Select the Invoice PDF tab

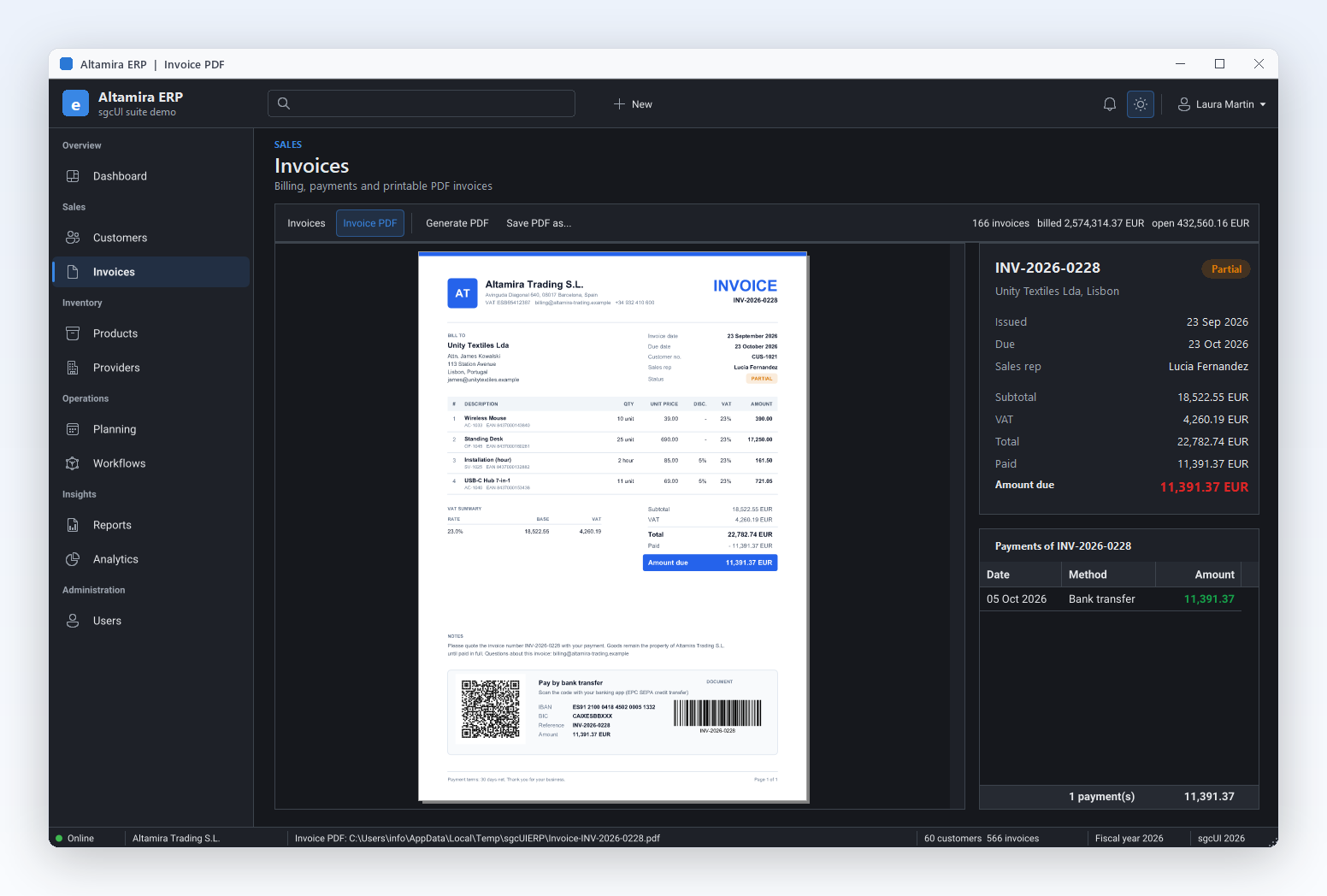[x=370, y=223]
